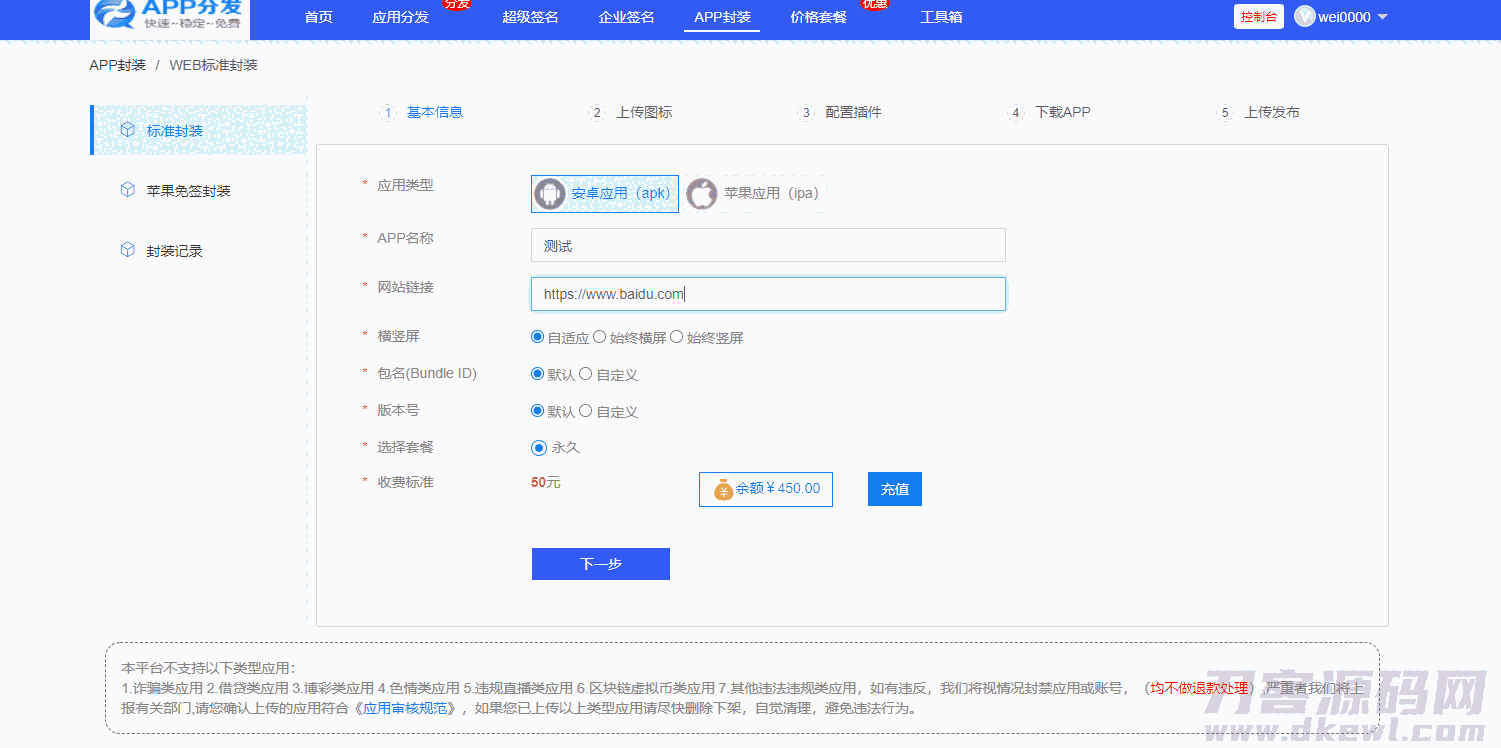This screenshot has height=748, width=1501.
Task: Expand the wei0000 account dropdown arrow
Action: [x=1383, y=17]
